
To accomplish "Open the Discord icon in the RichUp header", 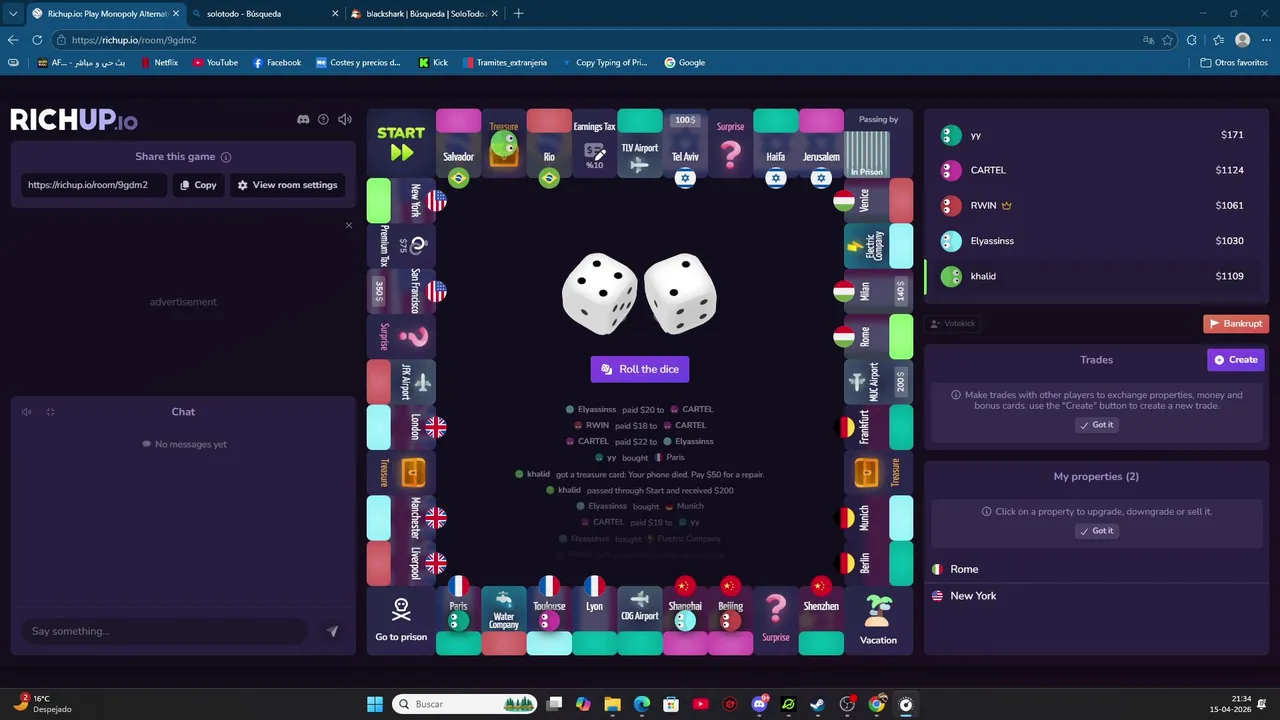I will tap(303, 119).
